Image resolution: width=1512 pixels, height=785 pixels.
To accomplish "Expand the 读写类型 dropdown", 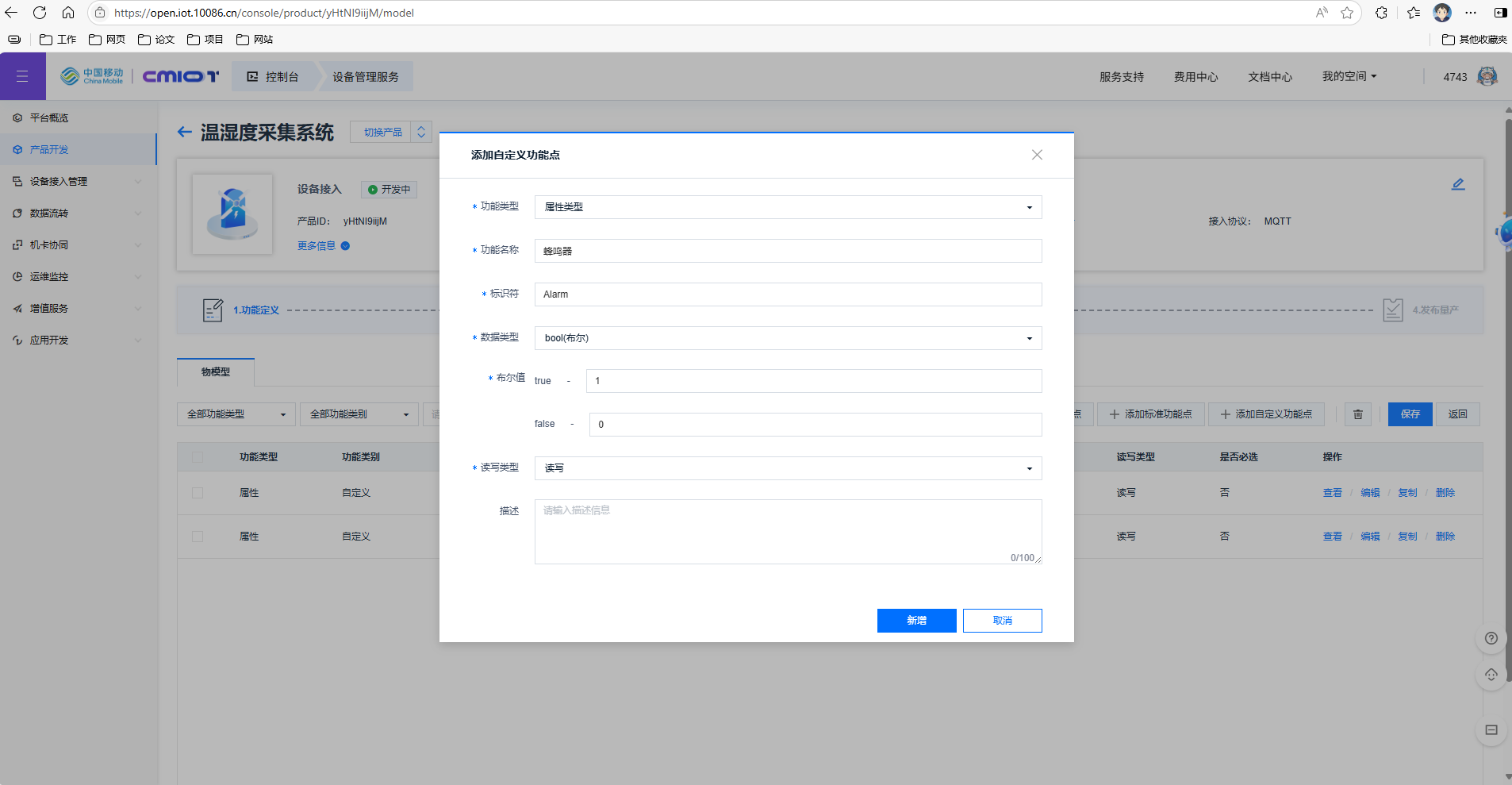I will 788,468.
